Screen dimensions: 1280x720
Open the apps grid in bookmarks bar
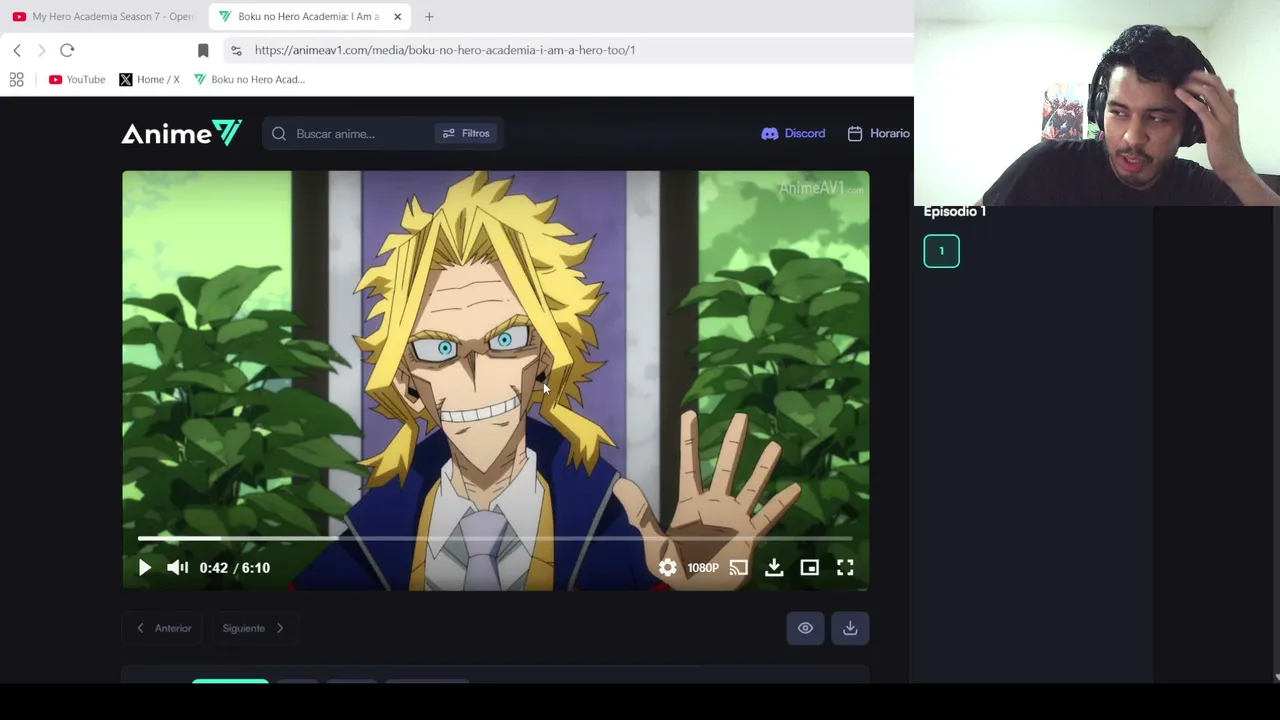point(16,79)
